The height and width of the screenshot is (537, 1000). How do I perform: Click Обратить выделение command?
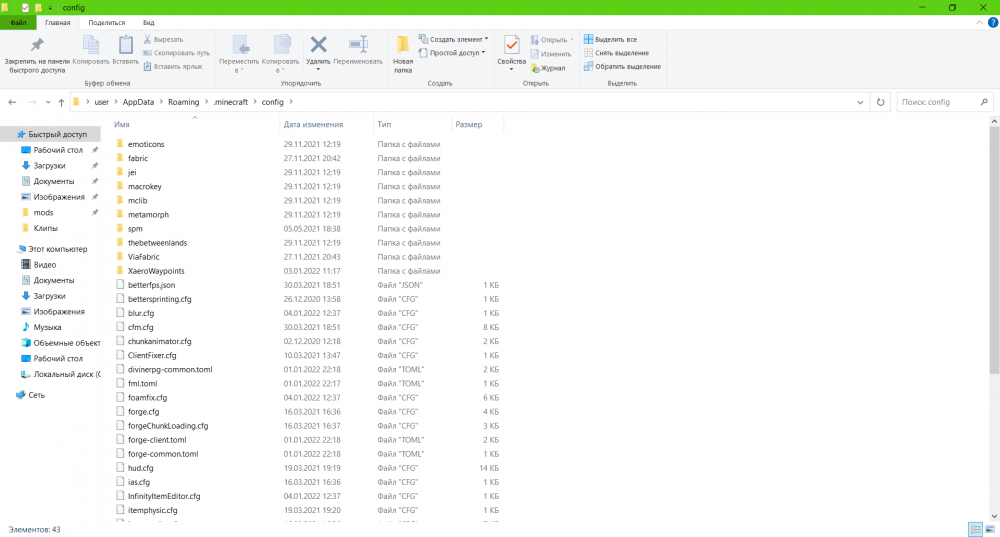coord(622,66)
